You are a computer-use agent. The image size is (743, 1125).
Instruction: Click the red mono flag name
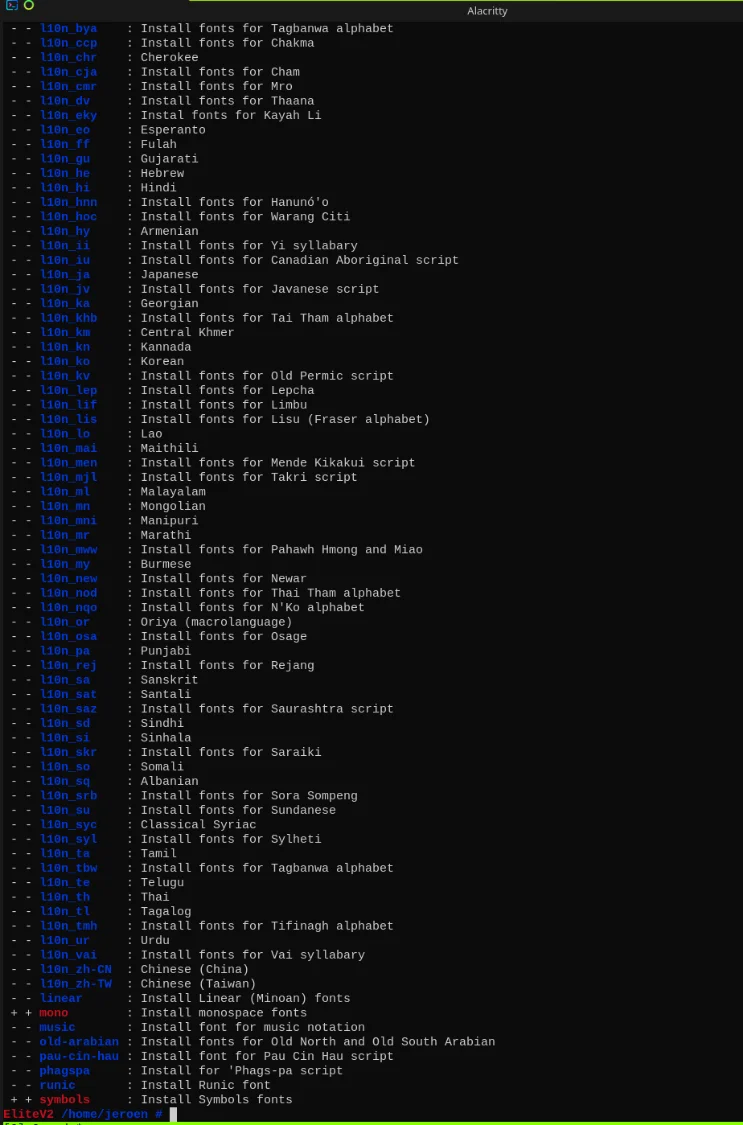click(x=54, y=1013)
